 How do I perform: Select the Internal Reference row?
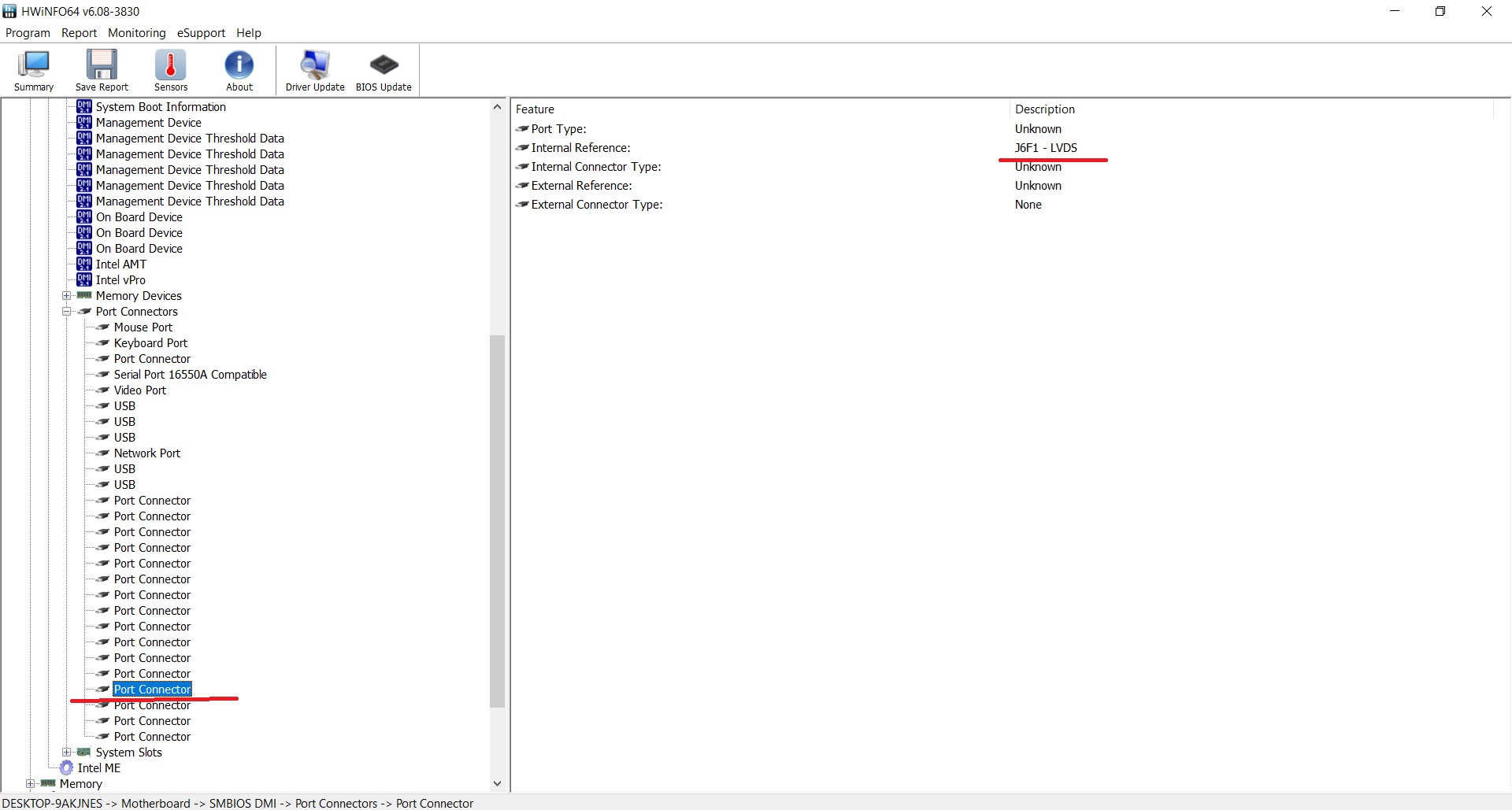click(1004, 148)
